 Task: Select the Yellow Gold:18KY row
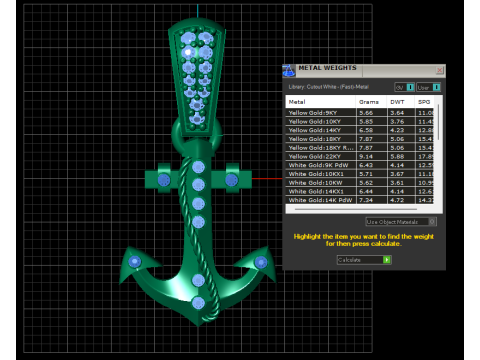(360, 139)
